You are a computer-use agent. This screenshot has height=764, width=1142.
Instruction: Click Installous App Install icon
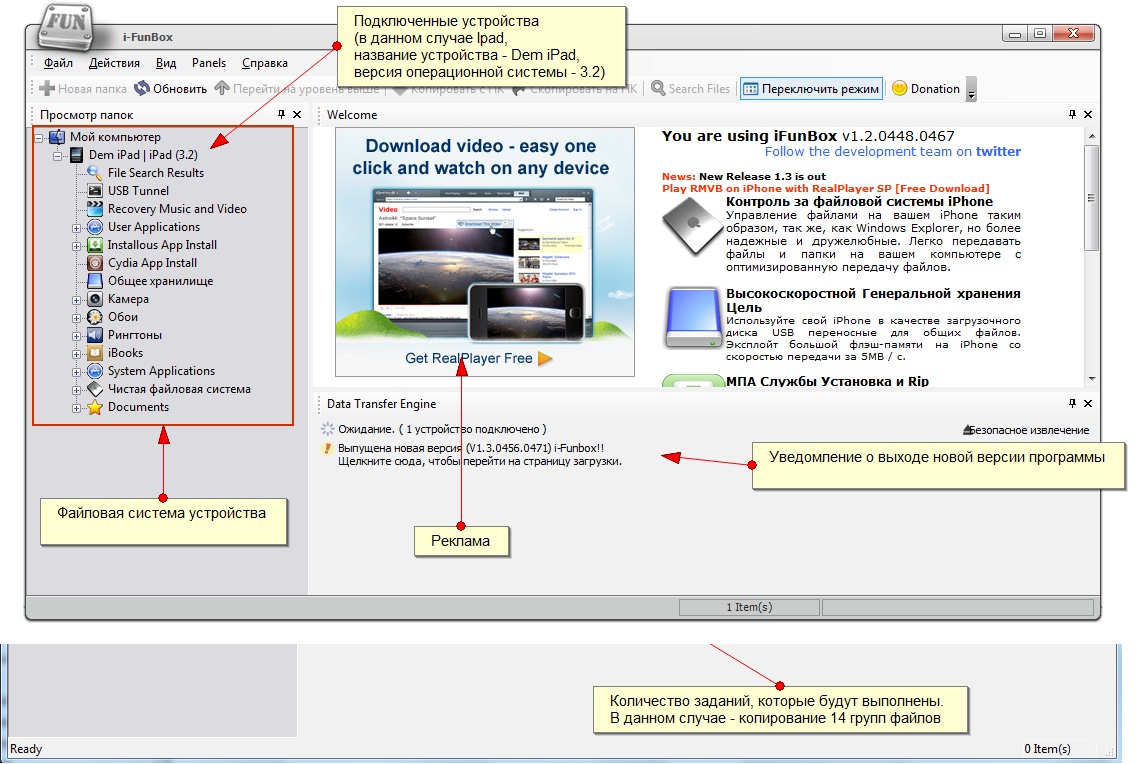[x=95, y=245]
